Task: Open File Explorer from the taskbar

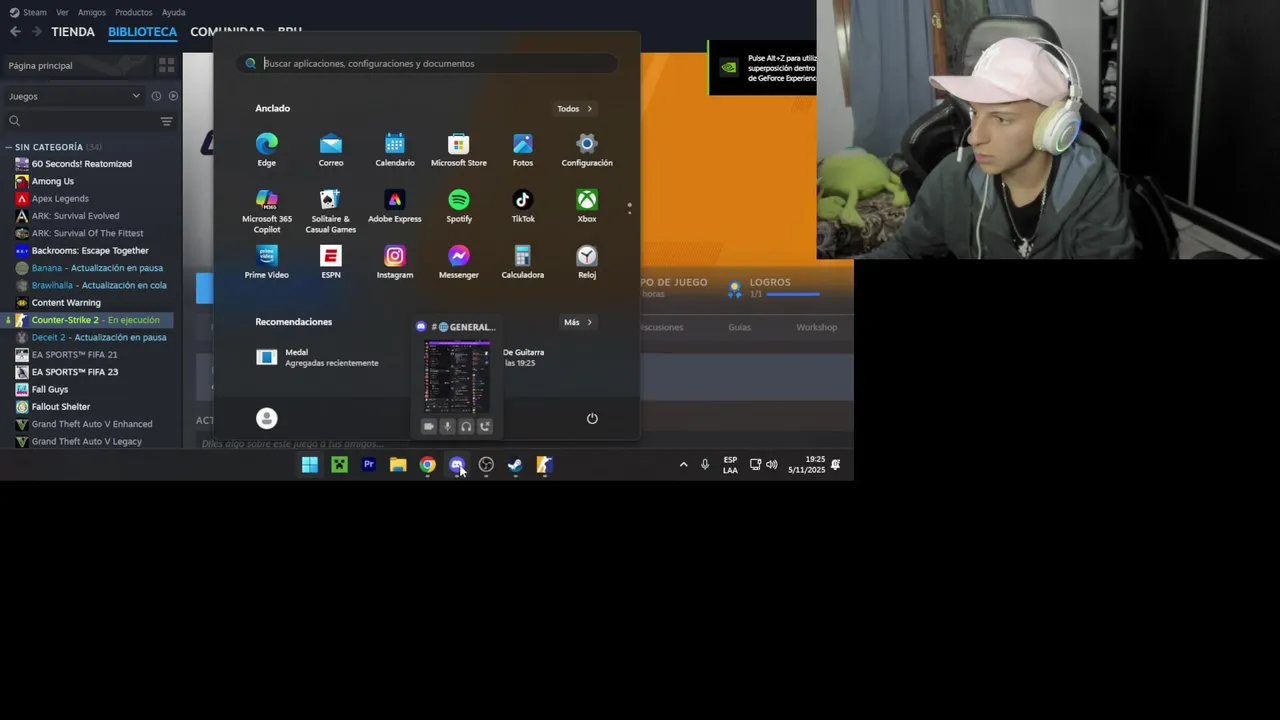Action: (x=398, y=464)
